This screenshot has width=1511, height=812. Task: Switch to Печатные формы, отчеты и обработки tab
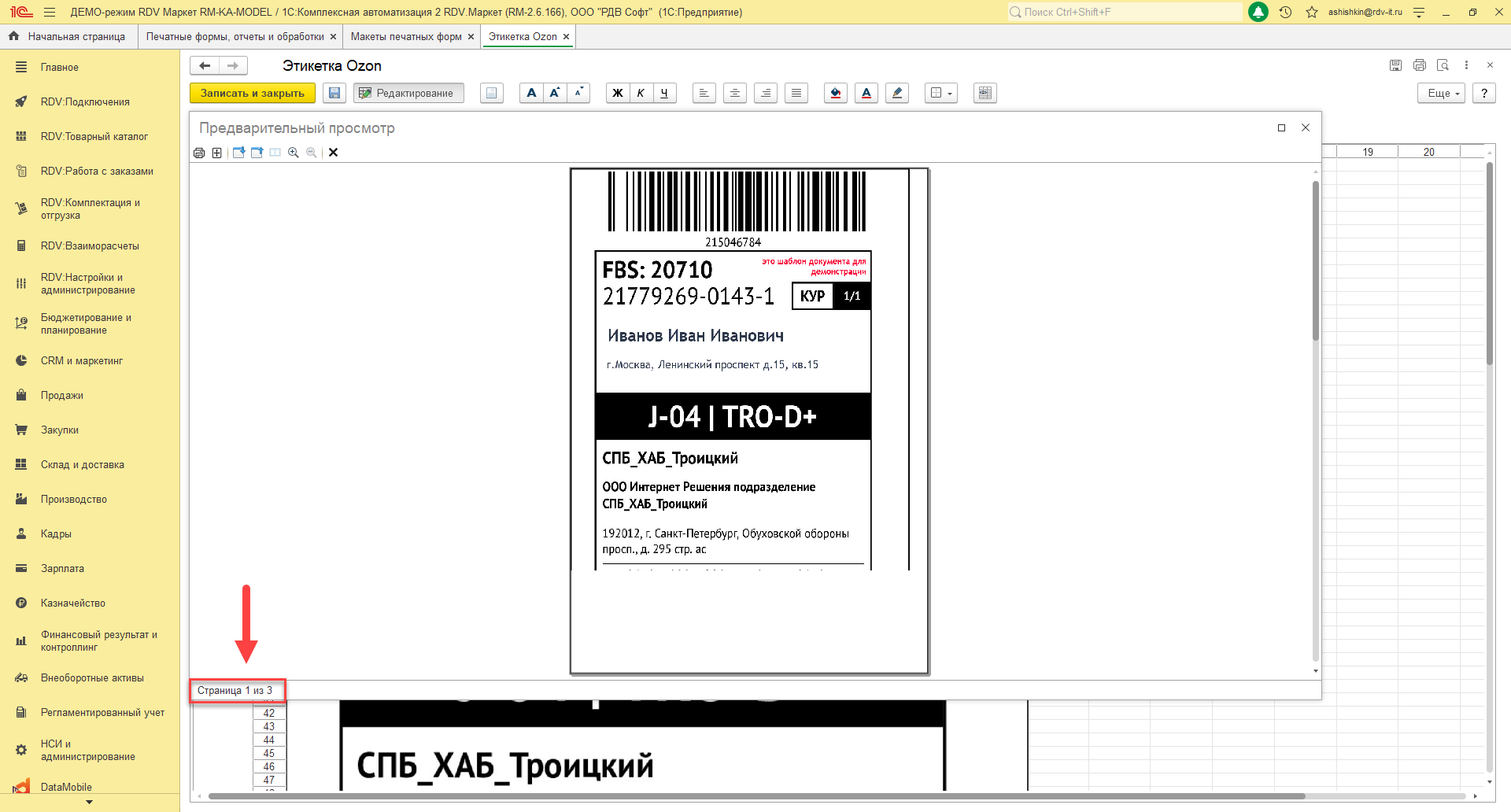(x=235, y=37)
